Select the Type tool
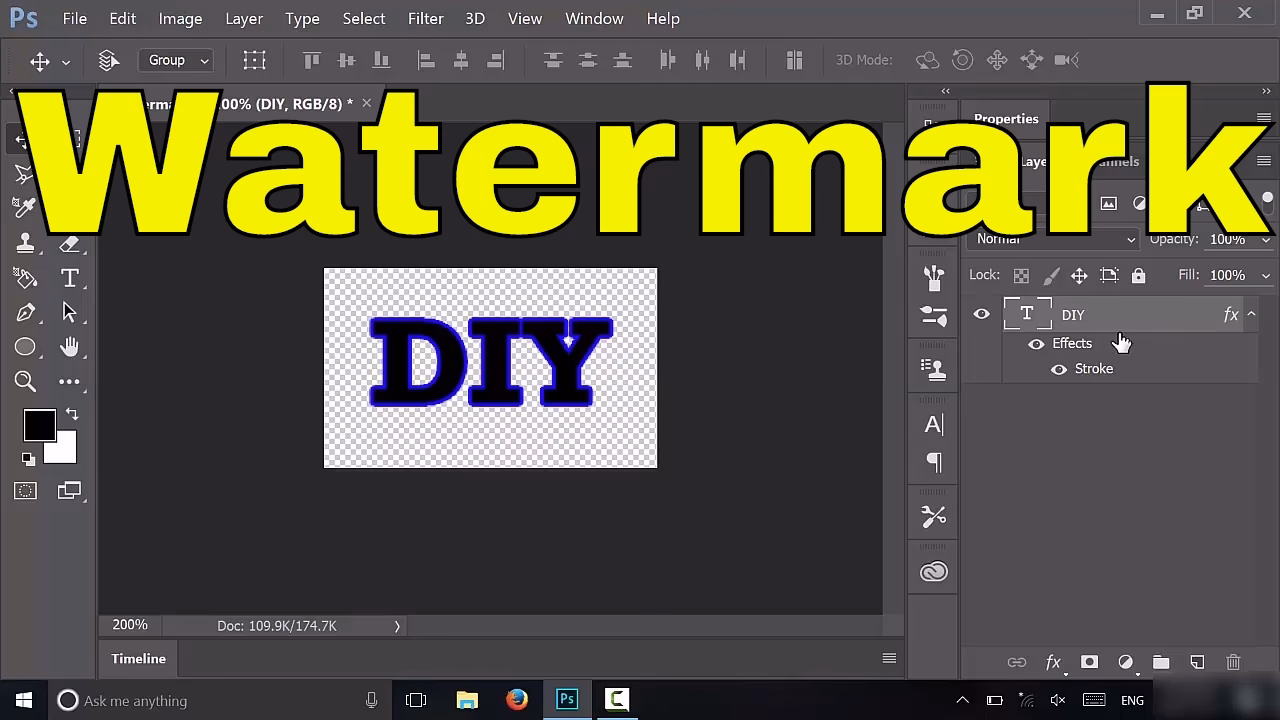 (70, 278)
